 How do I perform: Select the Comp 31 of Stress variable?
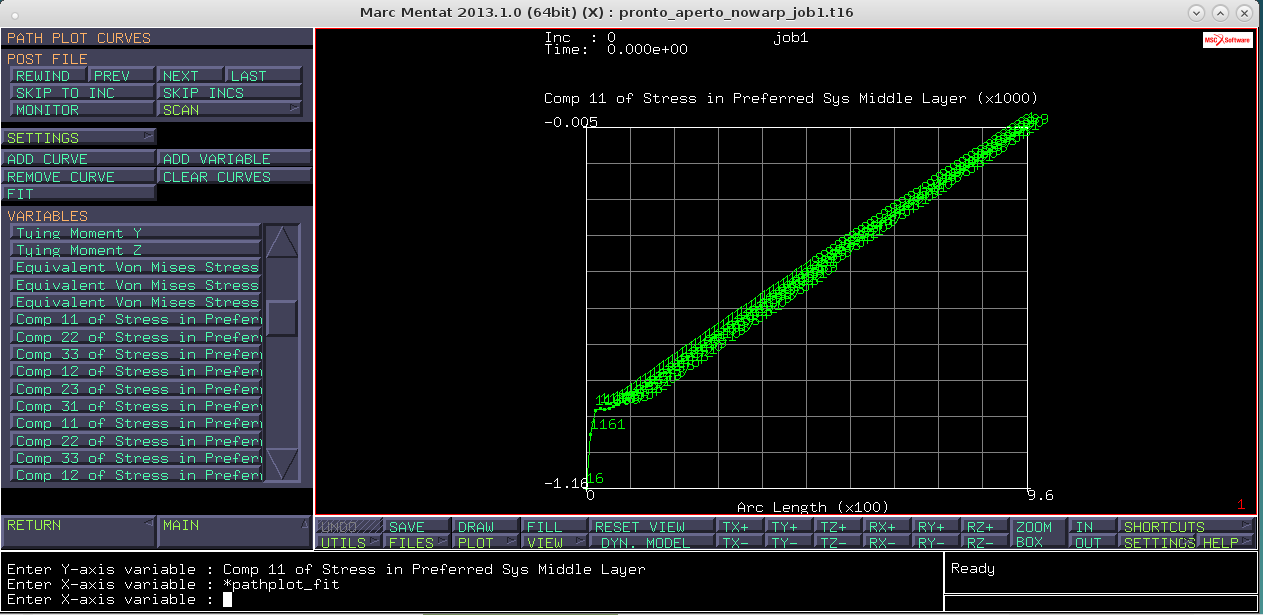[x=136, y=406]
